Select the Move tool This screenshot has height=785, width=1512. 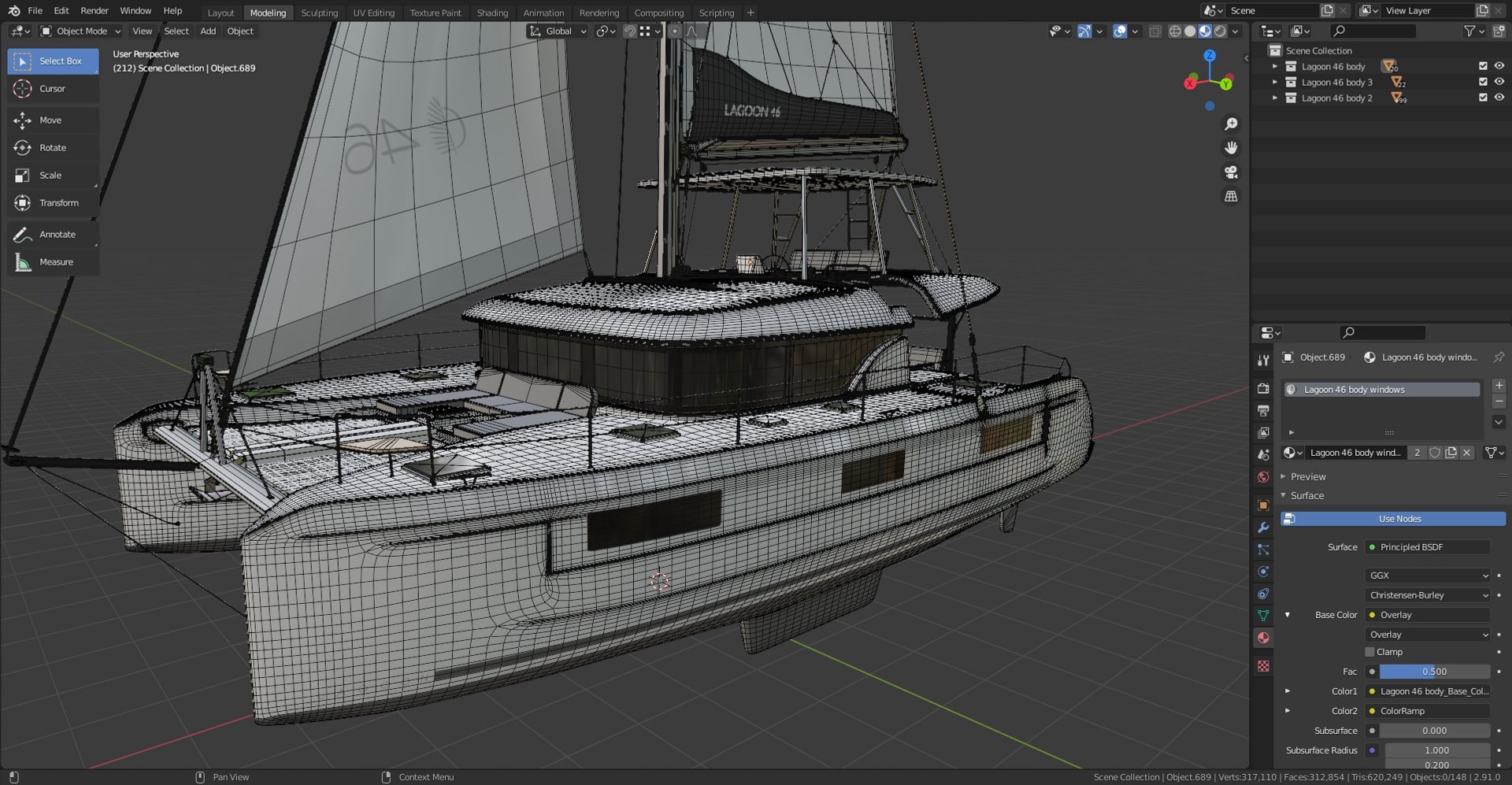[x=53, y=120]
